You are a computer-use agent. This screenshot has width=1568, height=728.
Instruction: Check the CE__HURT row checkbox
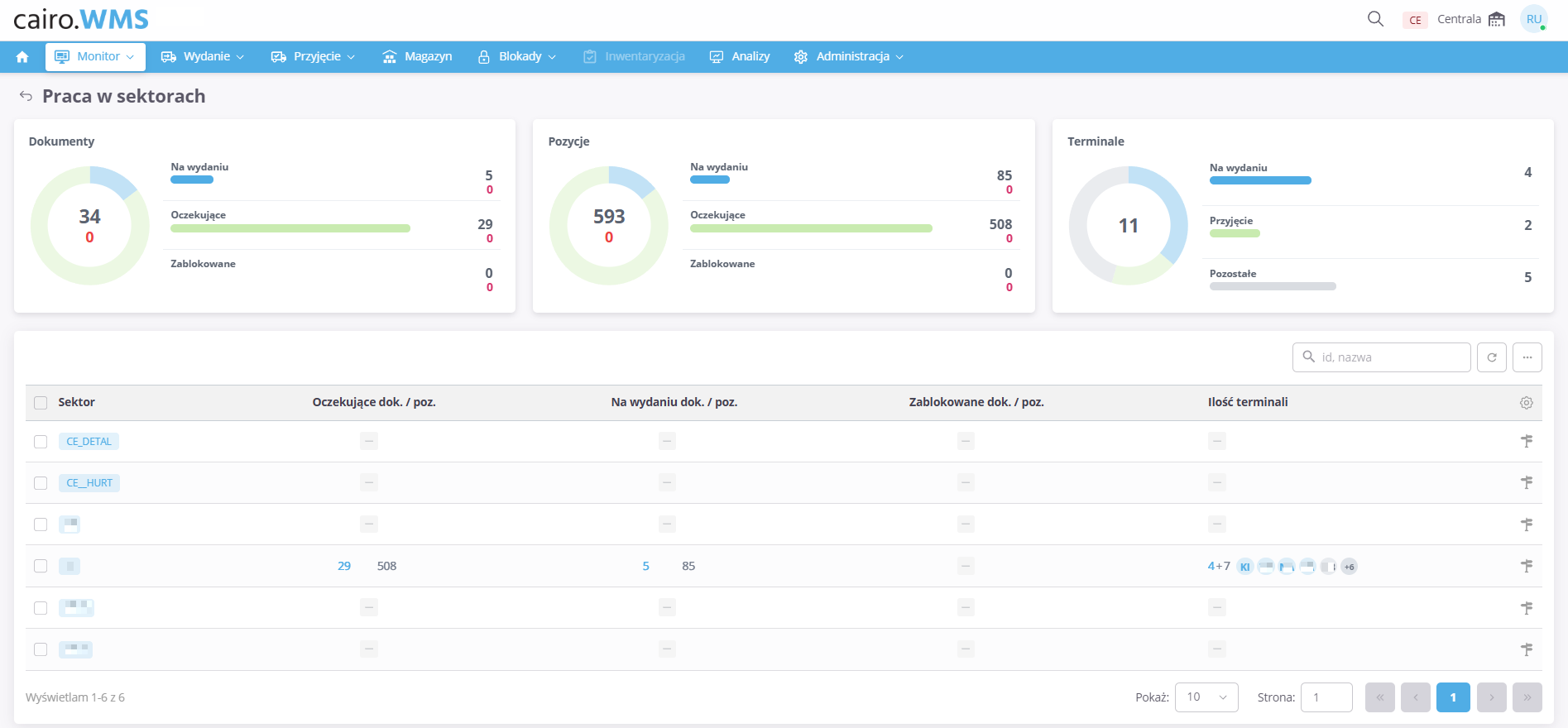[41, 483]
